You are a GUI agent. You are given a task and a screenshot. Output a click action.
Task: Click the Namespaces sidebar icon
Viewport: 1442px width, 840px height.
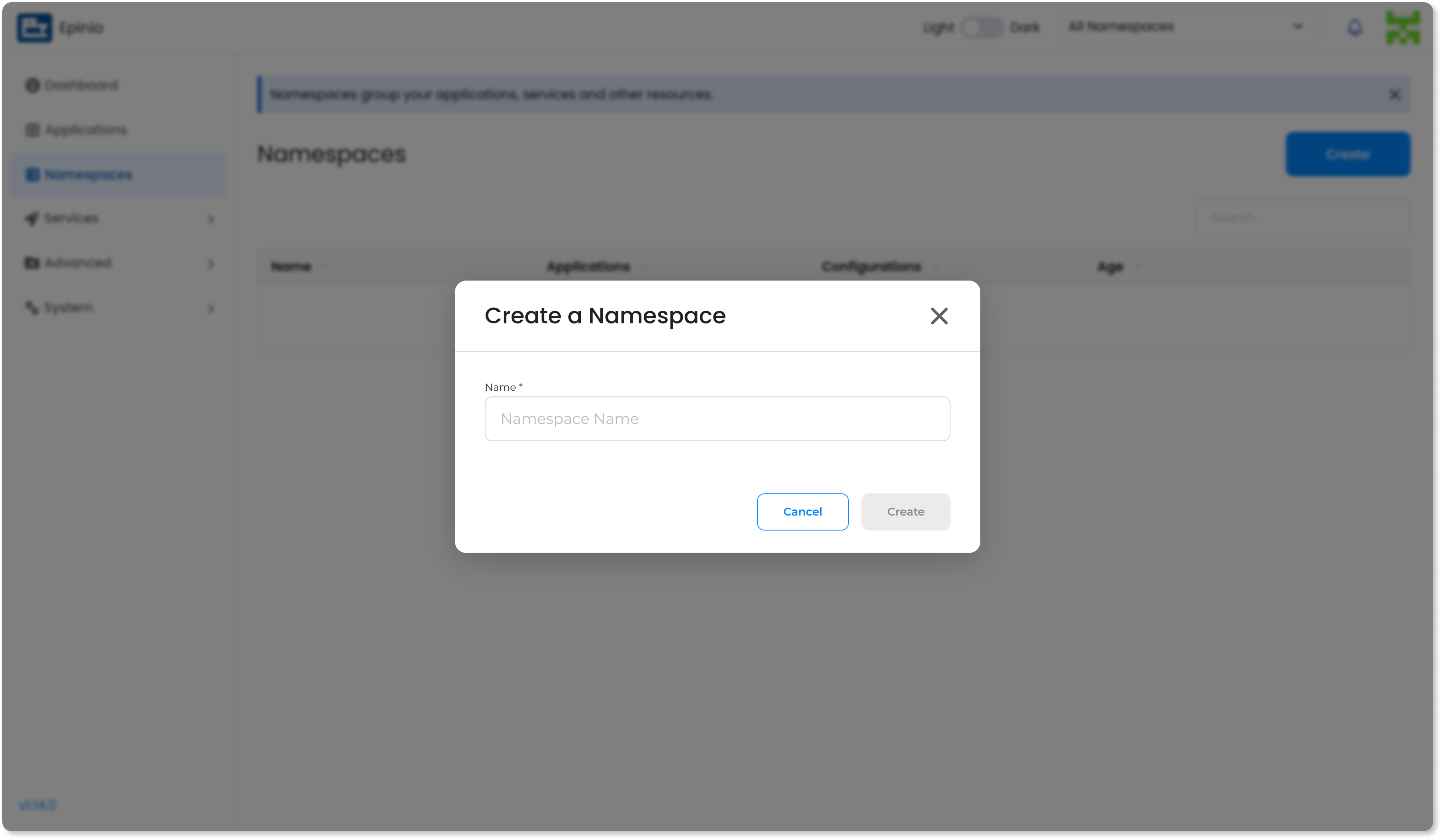click(x=32, y=175)
